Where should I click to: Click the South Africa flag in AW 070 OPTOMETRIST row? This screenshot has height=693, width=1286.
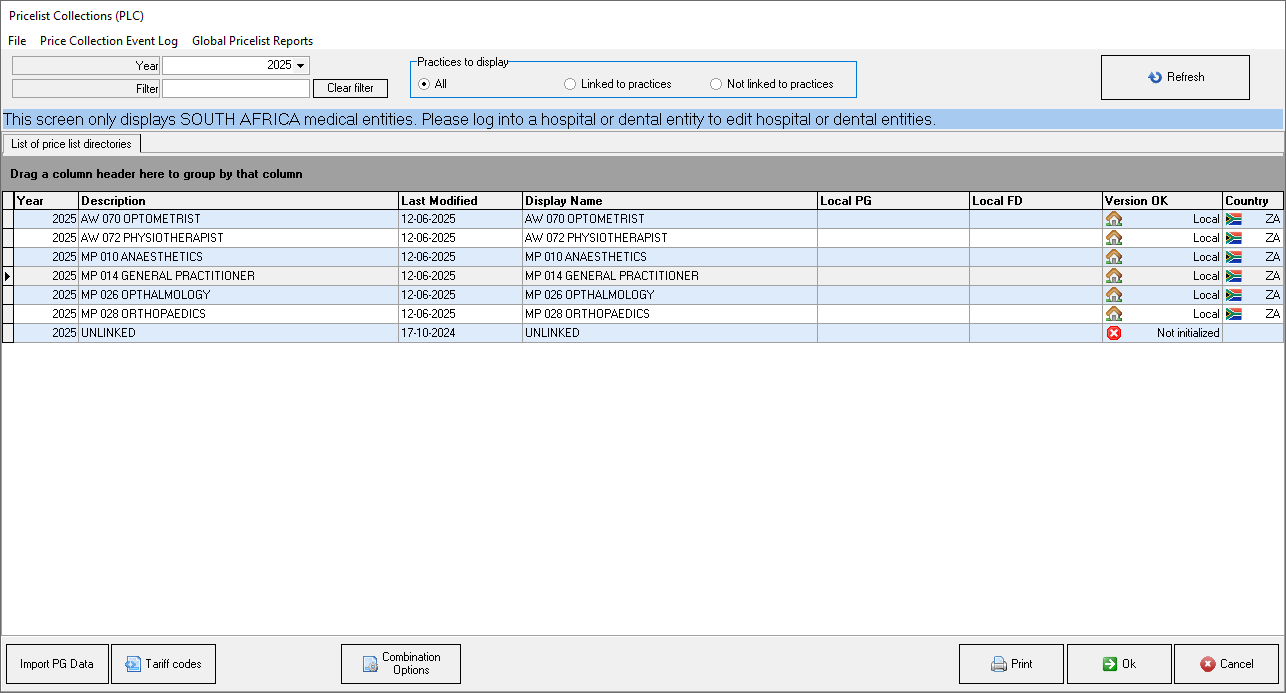[1233, 219]
